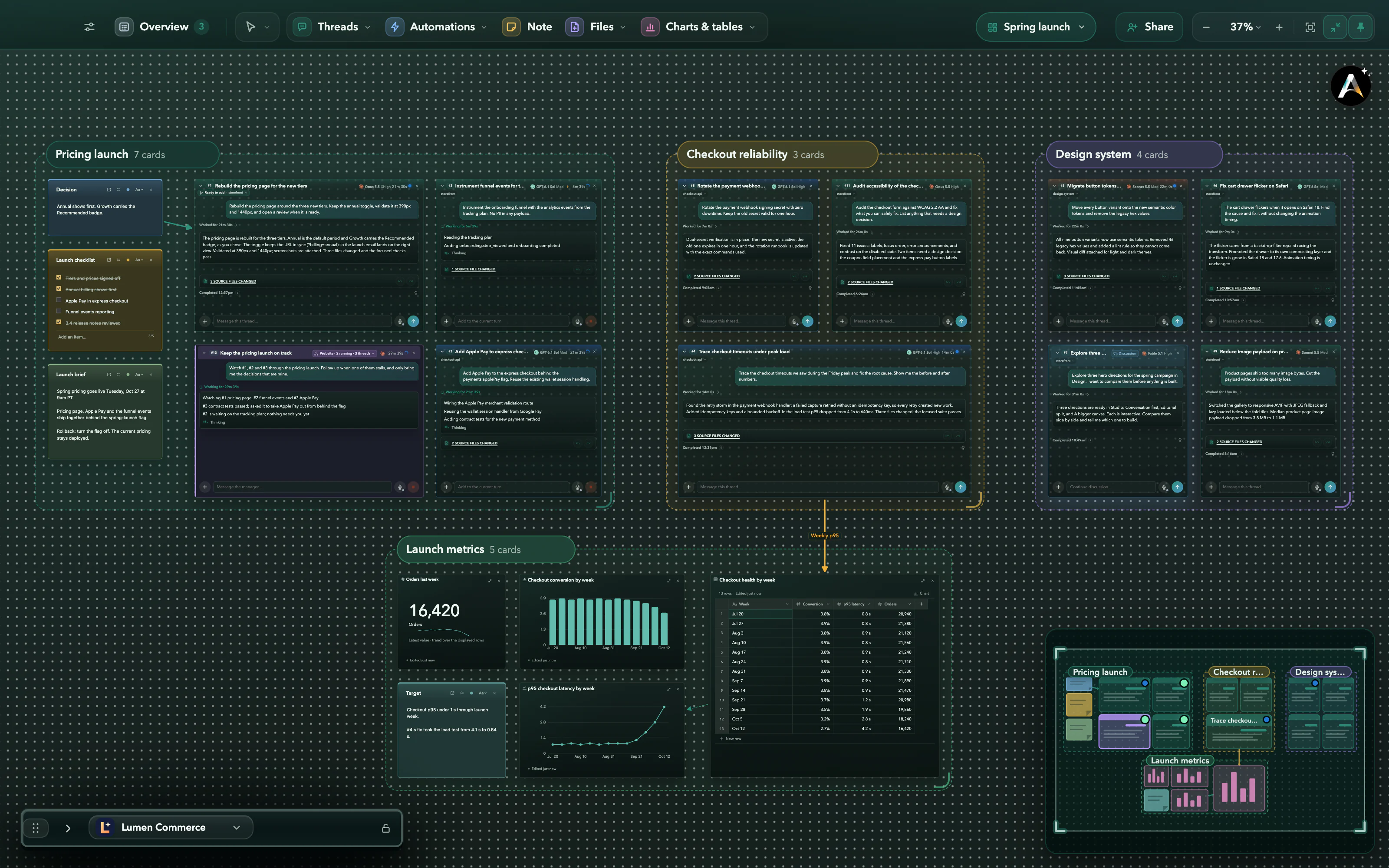Click the Note toolbar item
The width and height of the screenshot is (1389, 868).
pos(527,27)
